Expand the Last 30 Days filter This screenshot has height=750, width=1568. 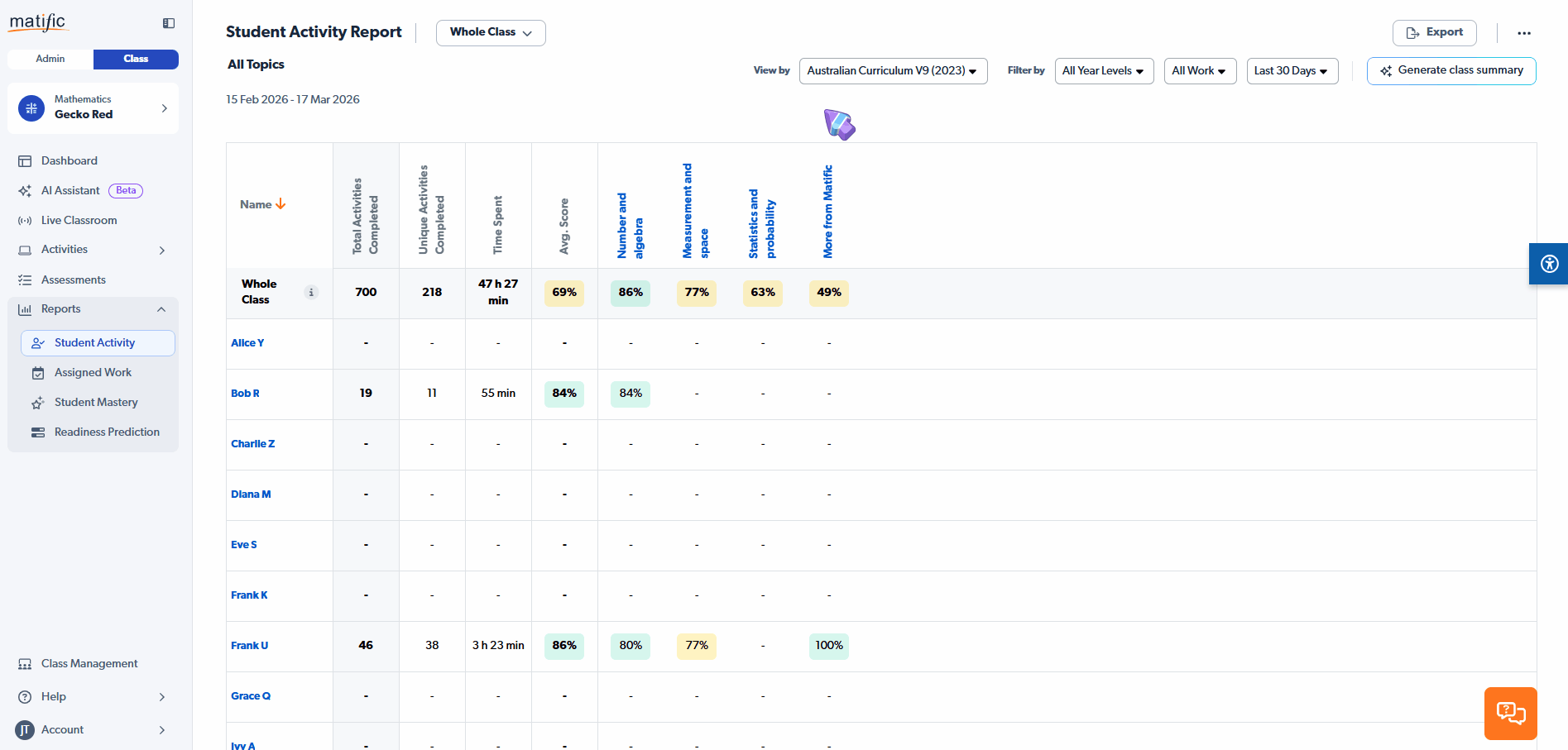(x=1291, y=71)
